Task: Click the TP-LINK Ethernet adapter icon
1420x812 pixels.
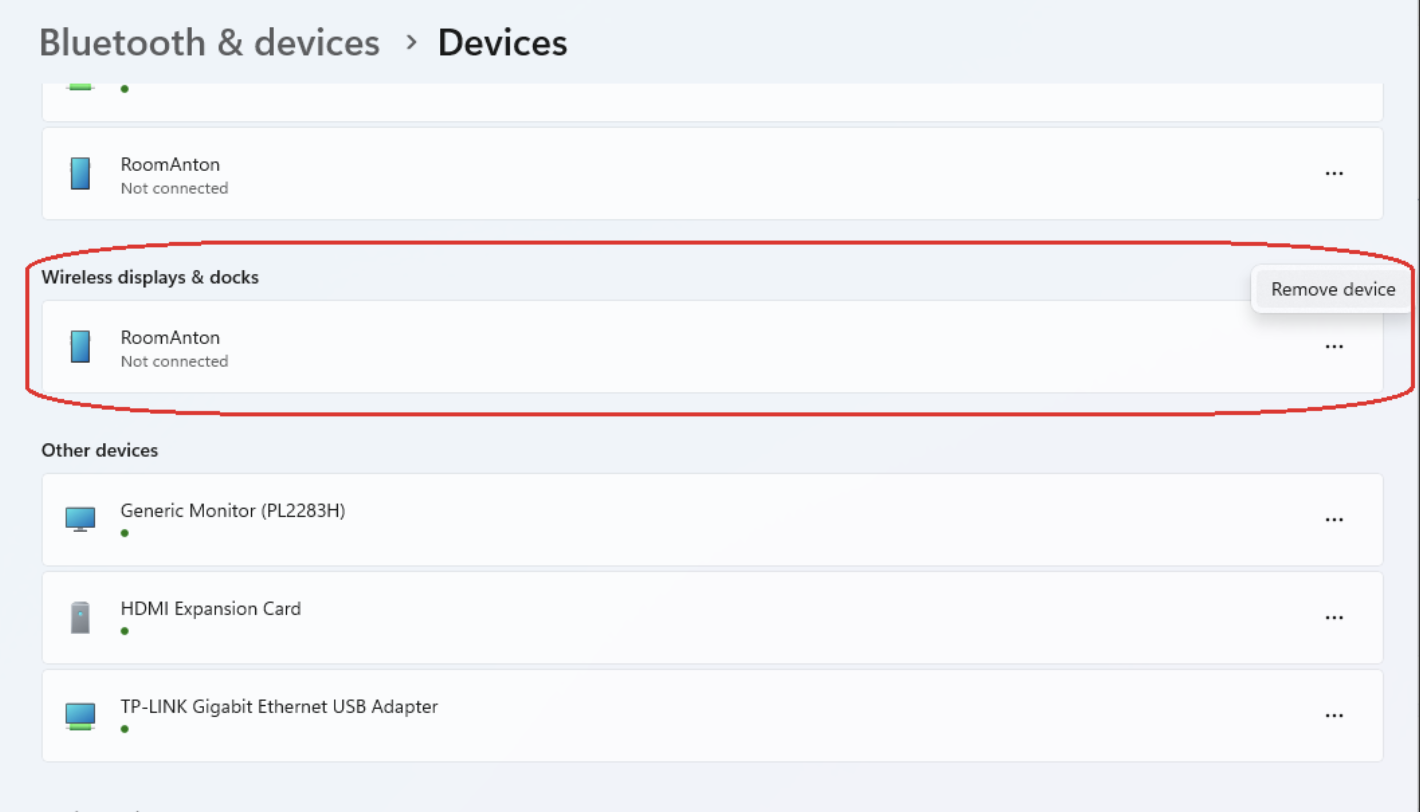Action: 80,715
